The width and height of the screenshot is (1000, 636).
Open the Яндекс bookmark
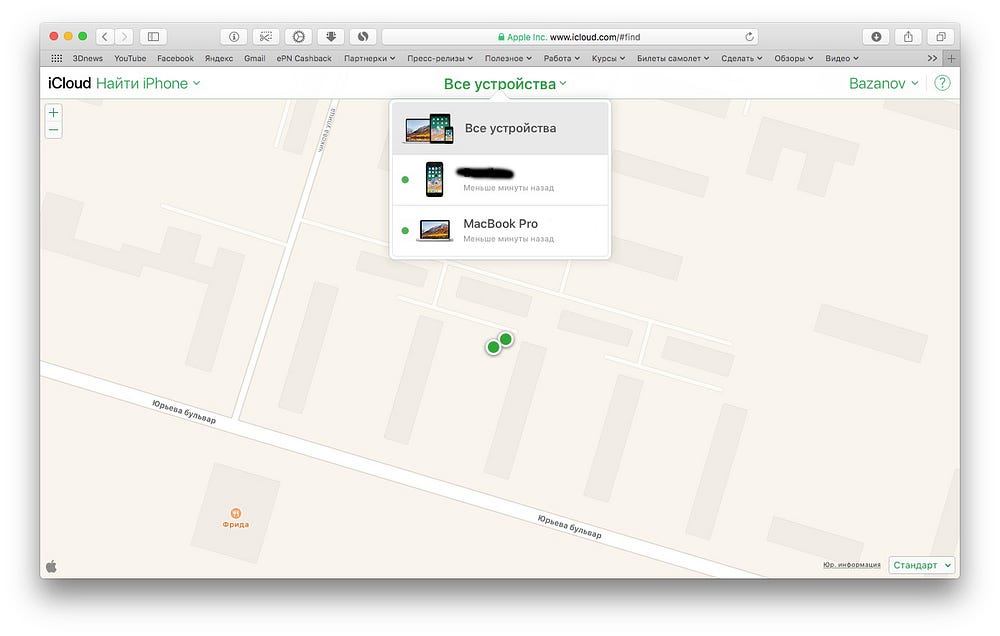coord(219,58)
